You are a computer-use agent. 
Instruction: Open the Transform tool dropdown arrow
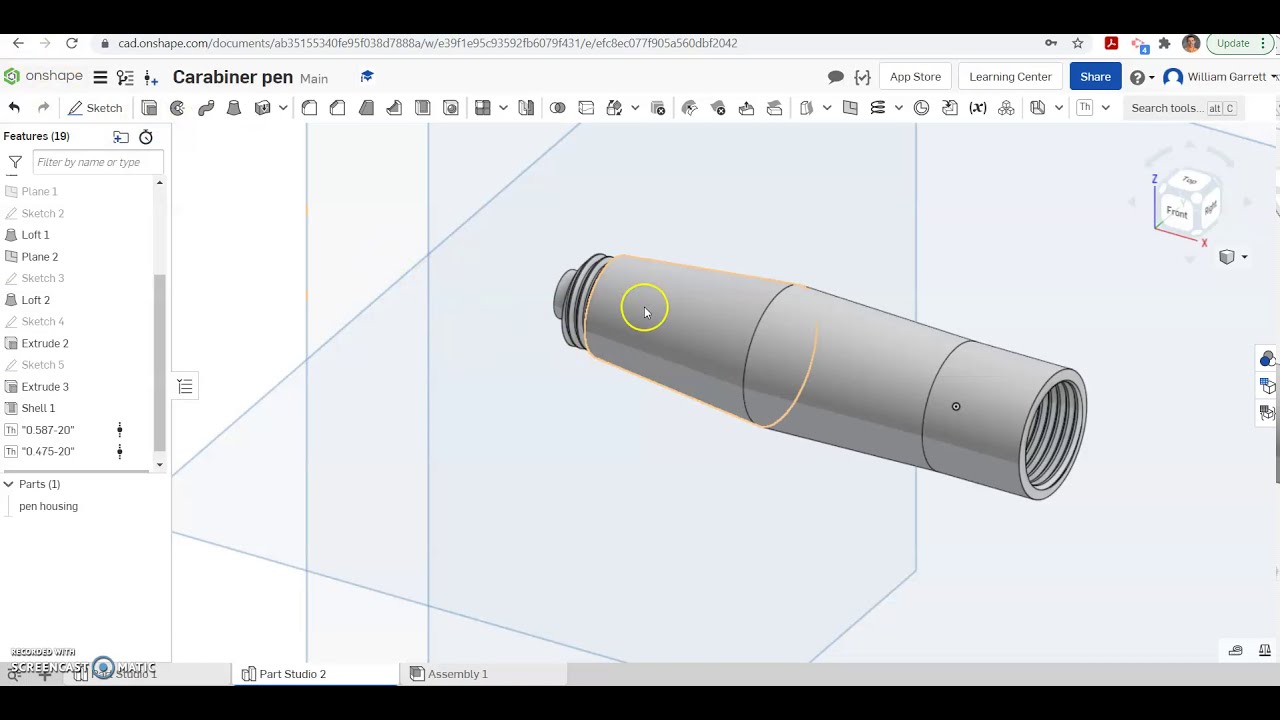(635, 108)
